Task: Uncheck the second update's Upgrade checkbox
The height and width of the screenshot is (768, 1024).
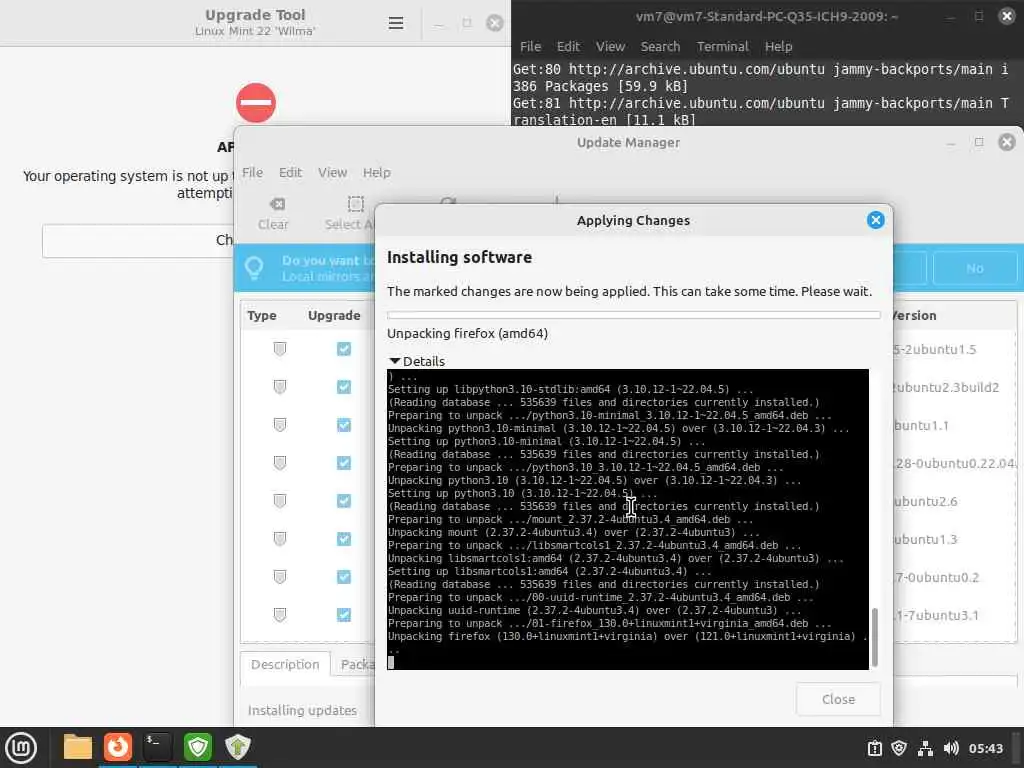Action: 344,387
